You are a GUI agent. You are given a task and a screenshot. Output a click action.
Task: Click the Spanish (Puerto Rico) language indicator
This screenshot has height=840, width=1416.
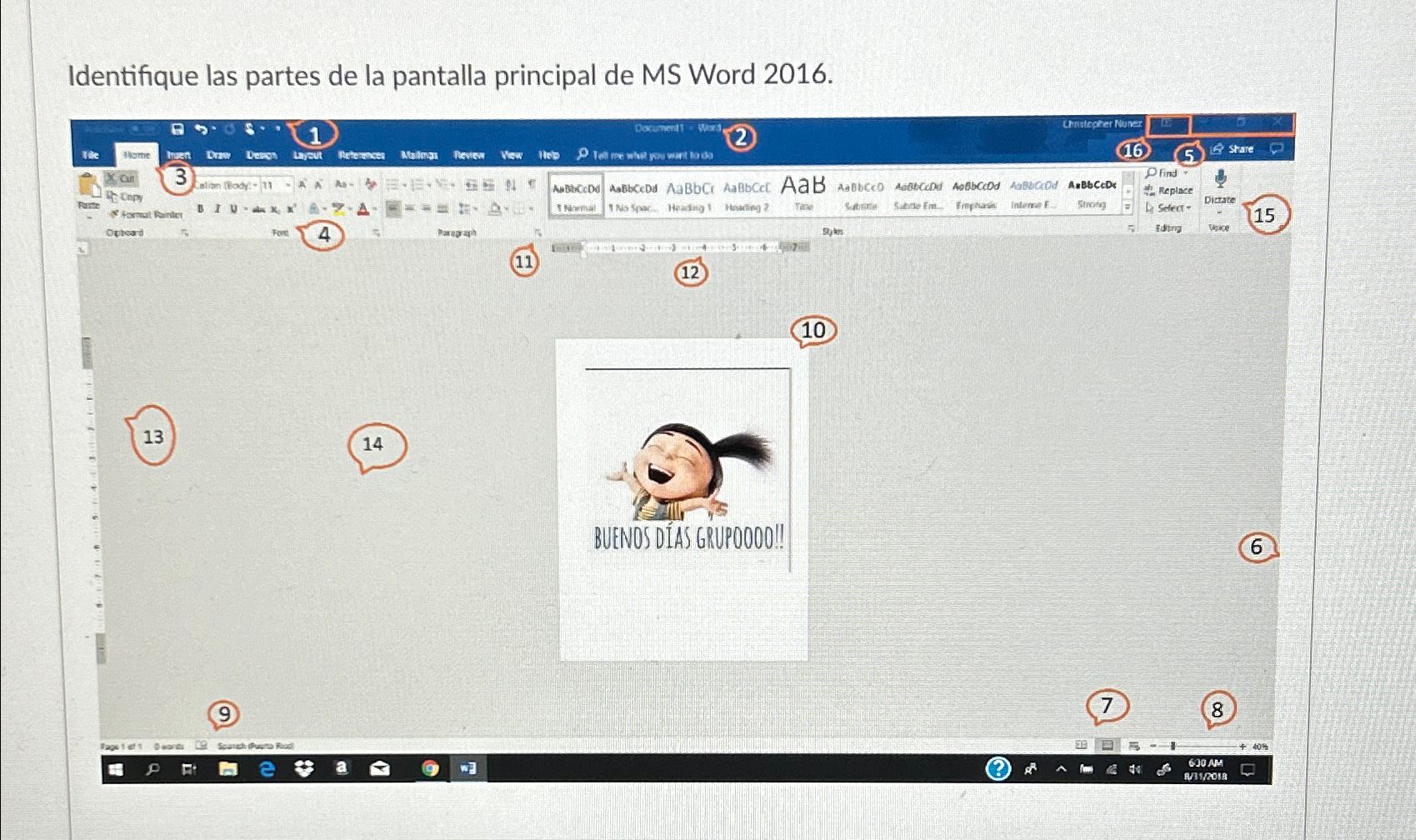click(255, 746)
